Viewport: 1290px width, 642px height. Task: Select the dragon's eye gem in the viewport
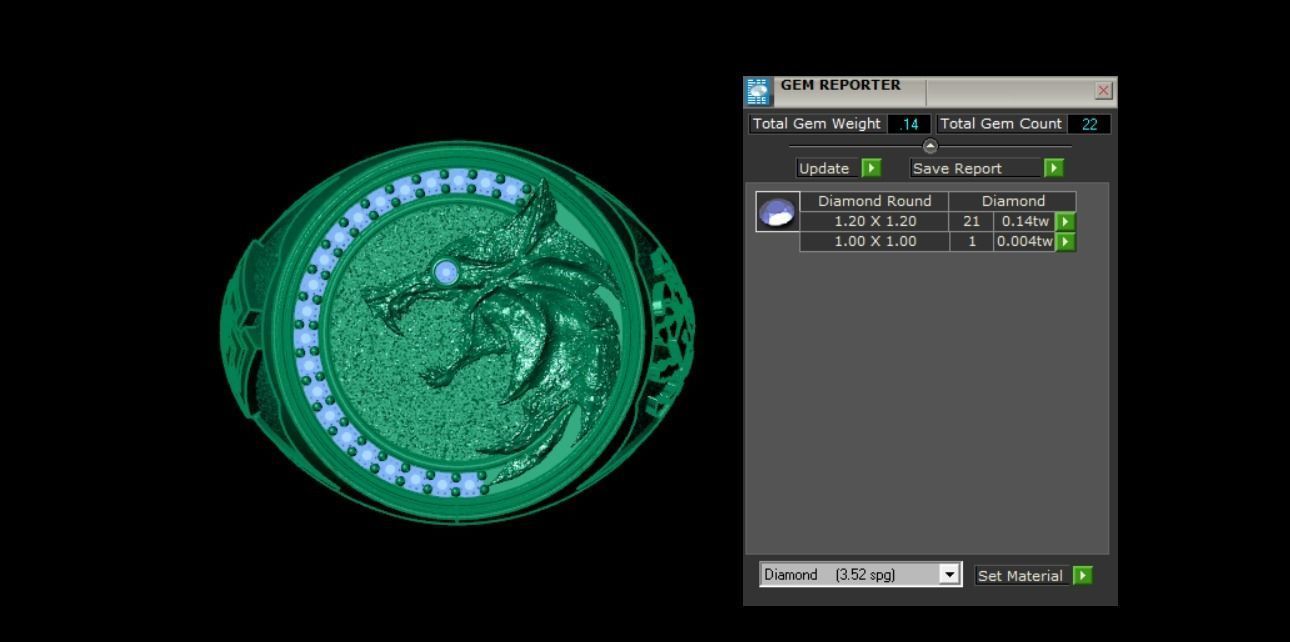pyautogui.click(x=446, y=271)
